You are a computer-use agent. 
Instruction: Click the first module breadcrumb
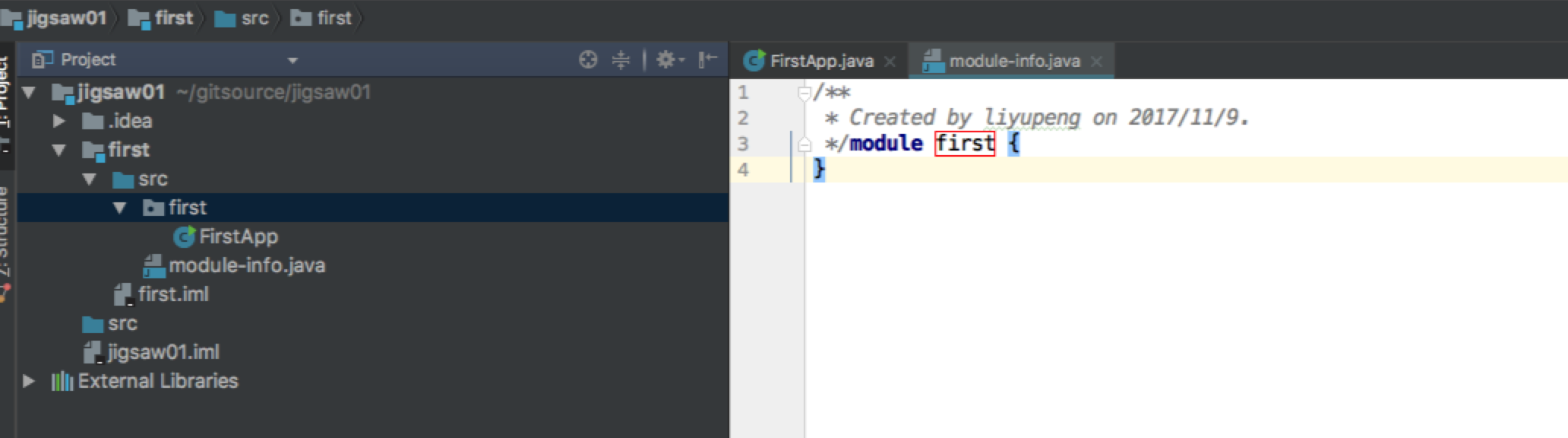[161, 17]
